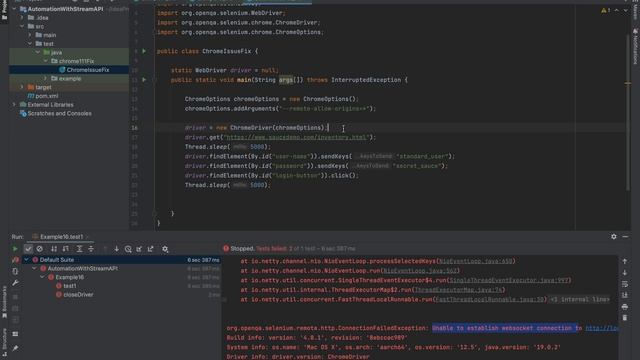Expand External Libraries node
640x360 pixels.
14,104
